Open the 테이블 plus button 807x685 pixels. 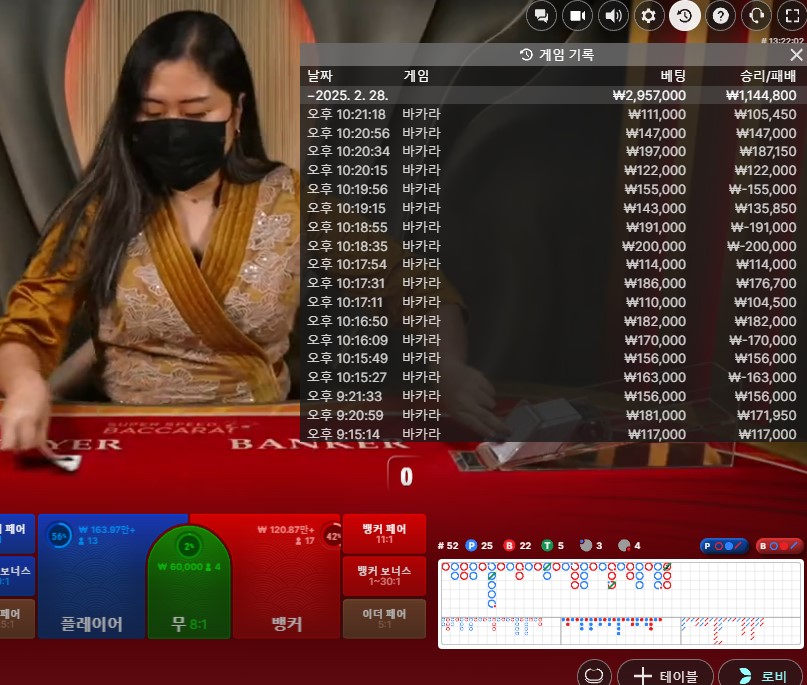tap(664, 675)
